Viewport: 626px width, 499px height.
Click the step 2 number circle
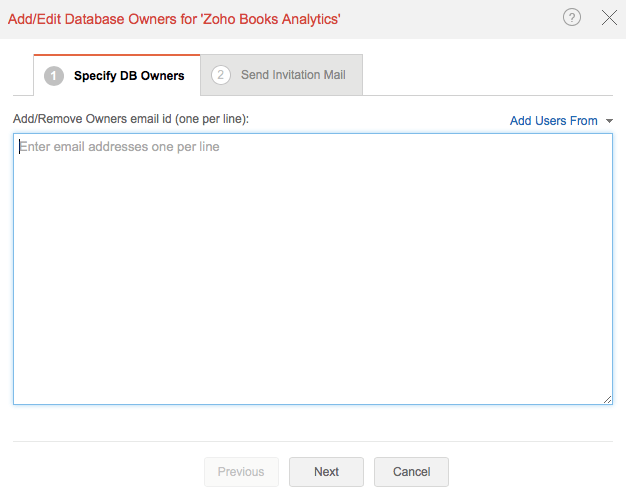click(x=220, y=75)
